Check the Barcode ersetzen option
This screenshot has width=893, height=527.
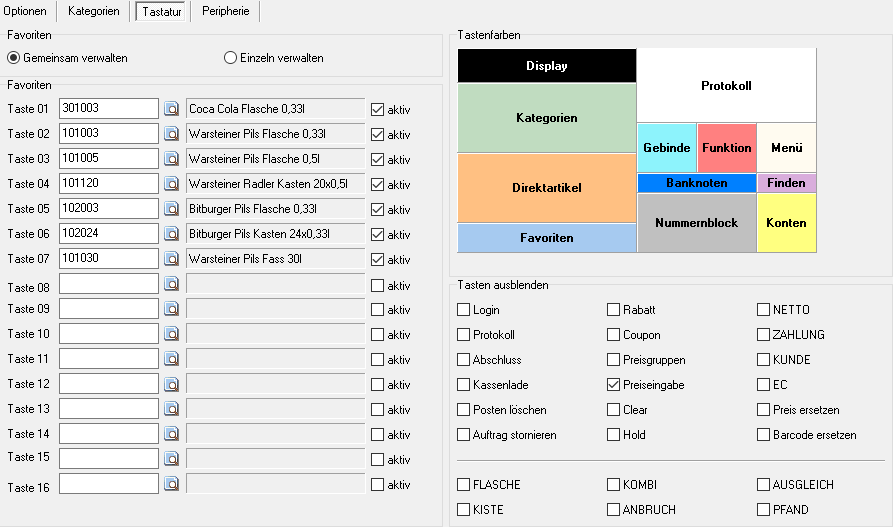click(763, 435)
